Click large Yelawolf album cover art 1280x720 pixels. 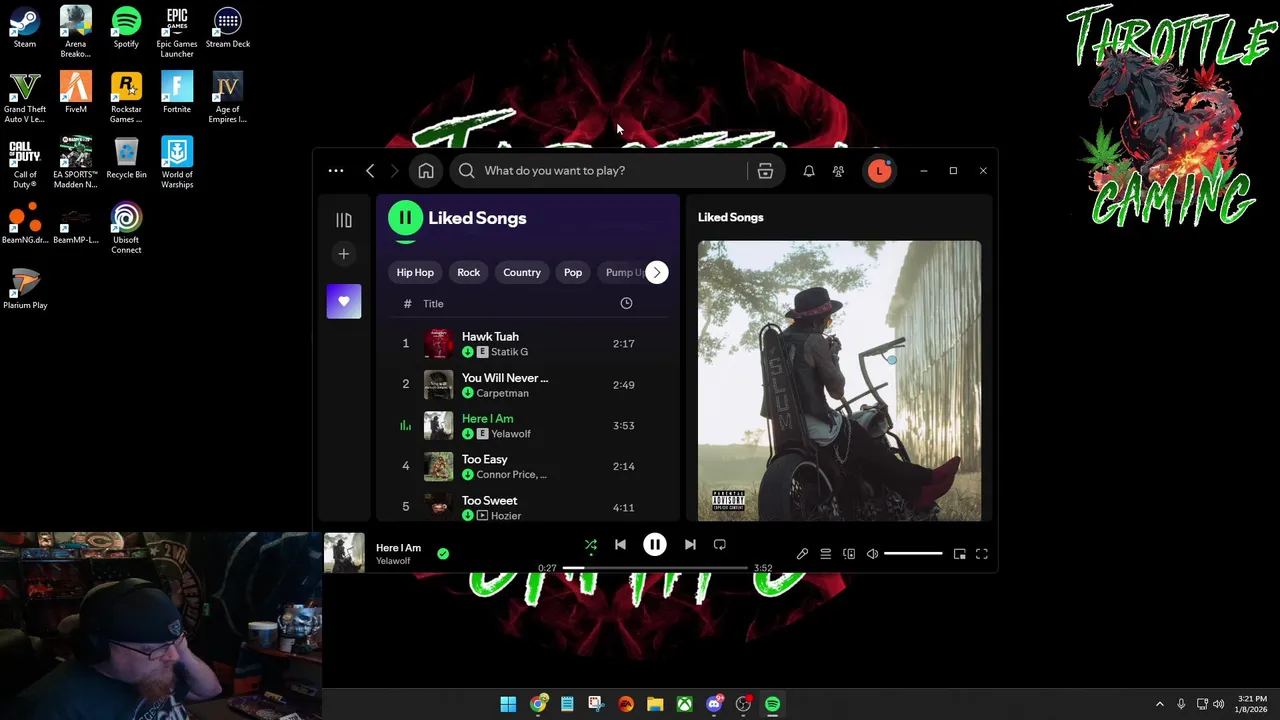(840, 380)
